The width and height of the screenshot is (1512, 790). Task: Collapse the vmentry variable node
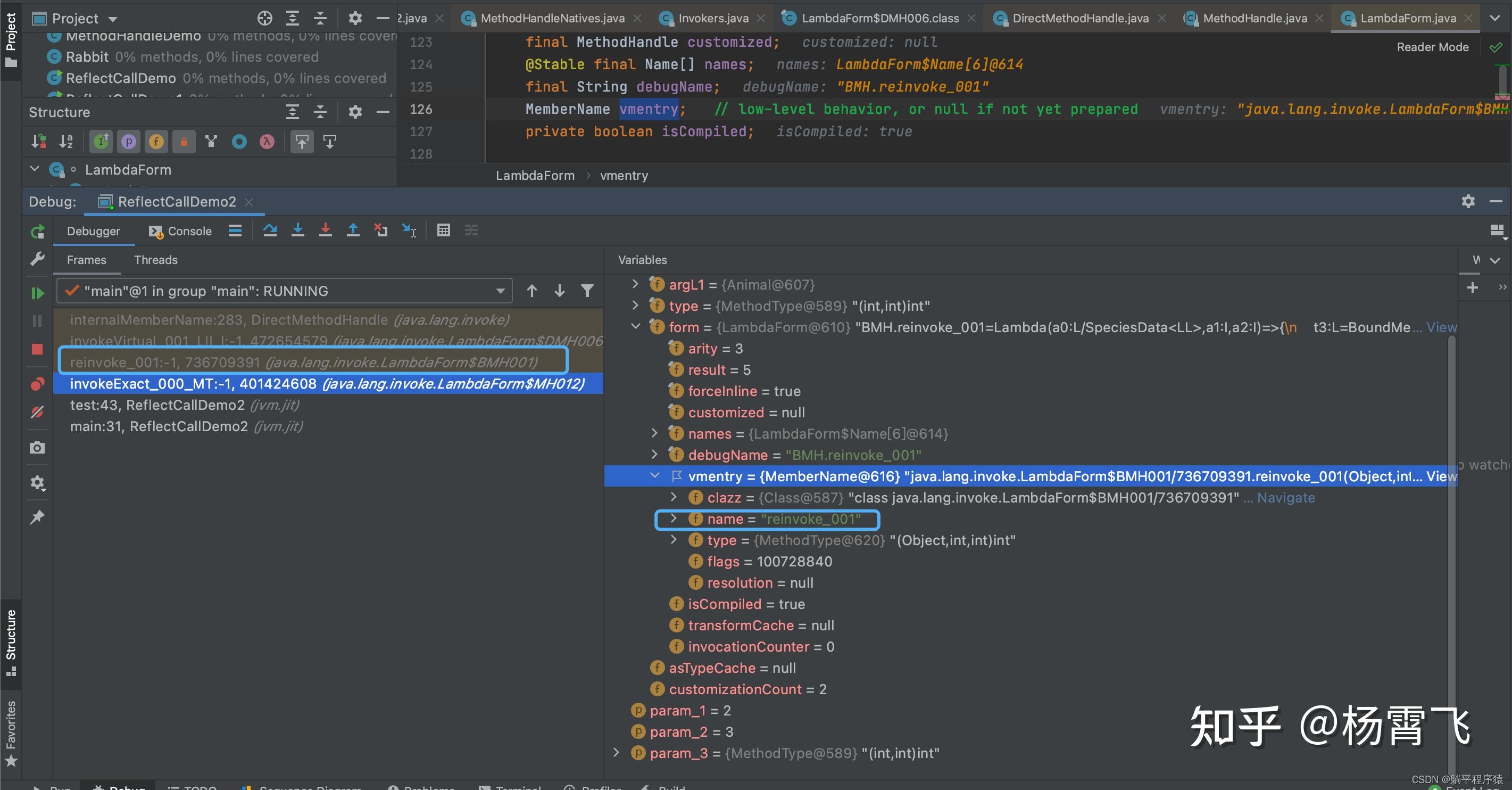tap(655, 476)
